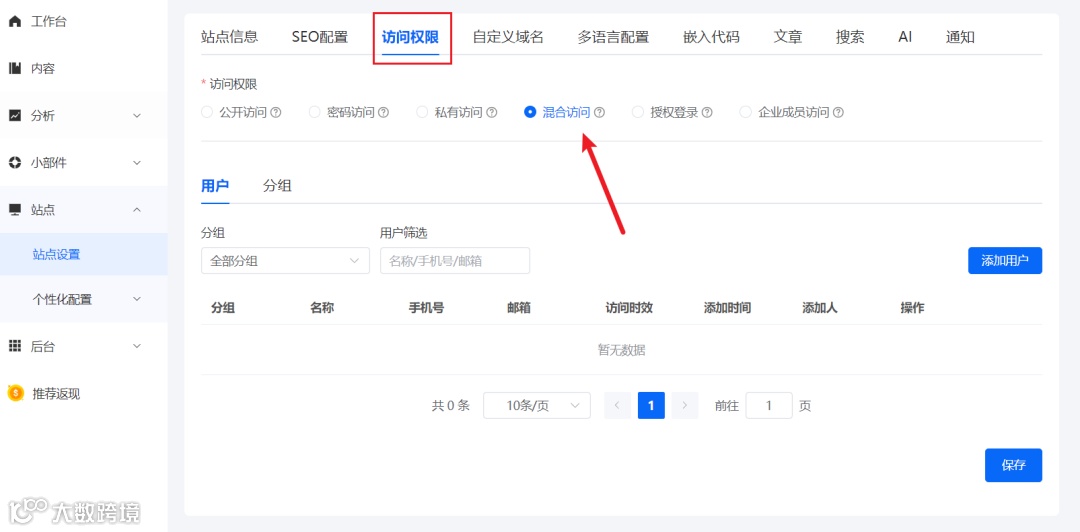Select the 授权登录 radio button
1080x532 pixels.
[x=638, y=112]
